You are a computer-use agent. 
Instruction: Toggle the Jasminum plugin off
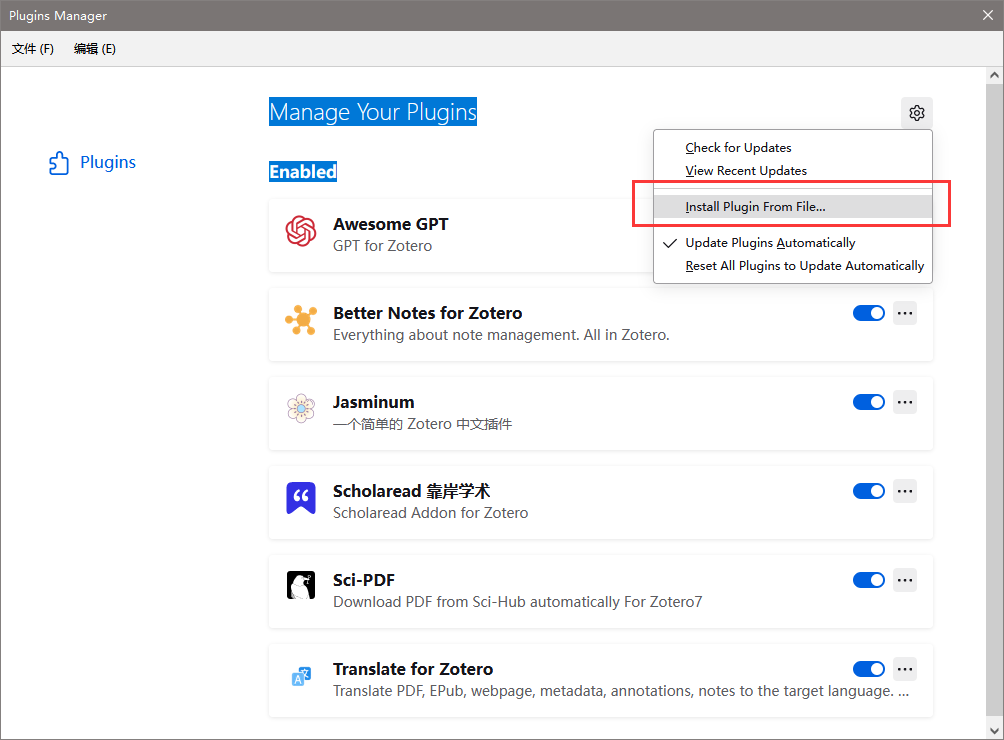(x=868, y=402)
